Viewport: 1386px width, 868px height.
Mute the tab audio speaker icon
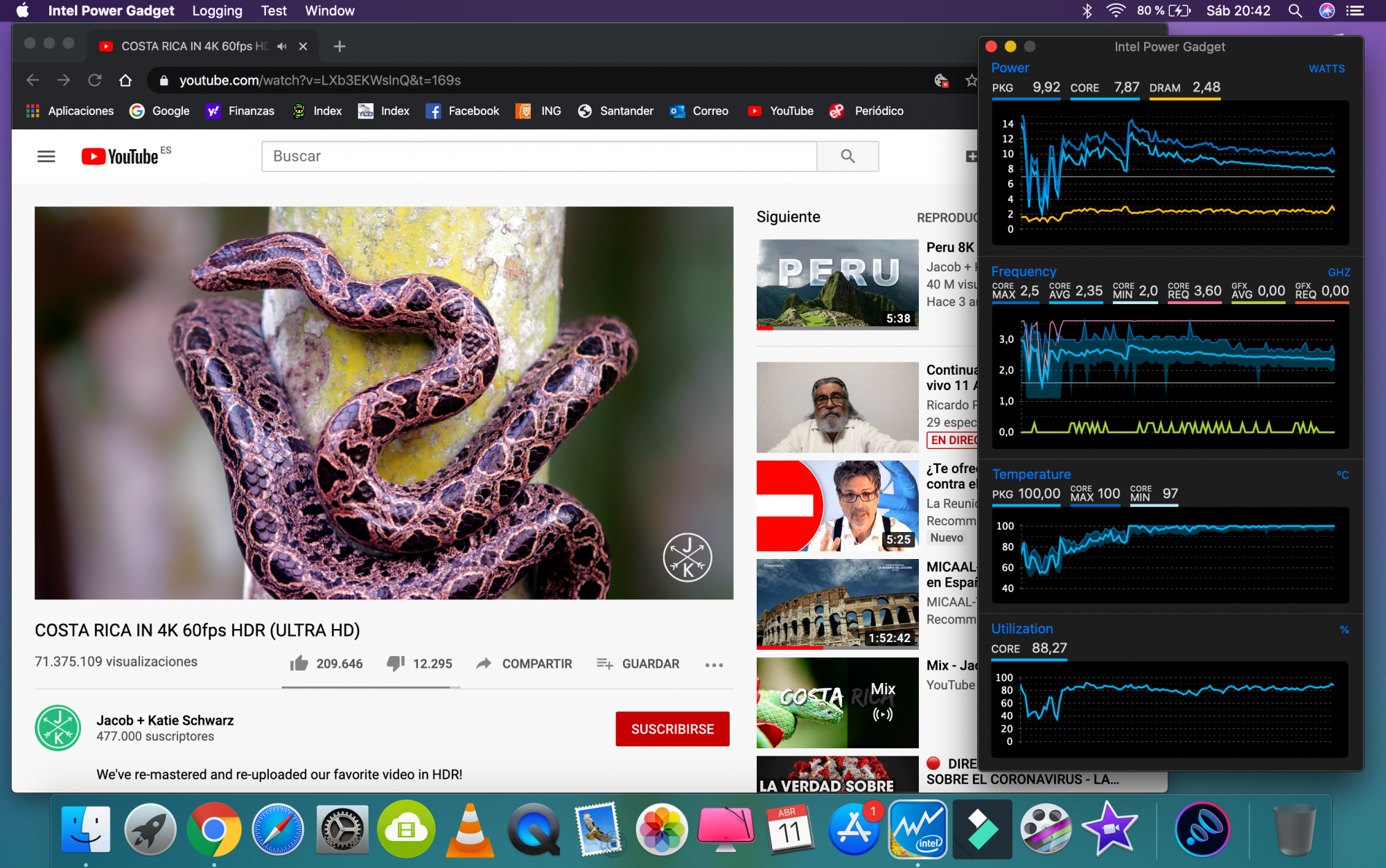point(282,46)
